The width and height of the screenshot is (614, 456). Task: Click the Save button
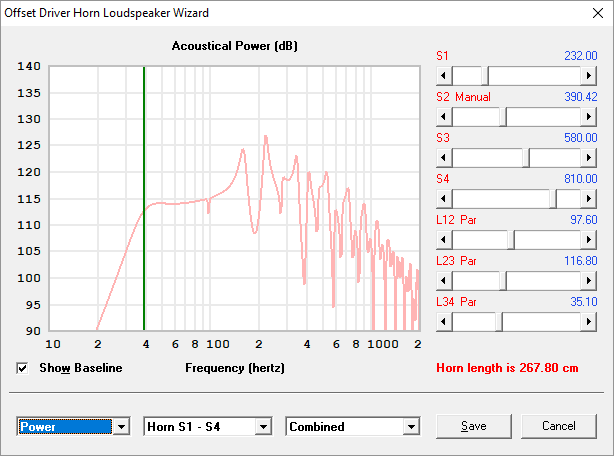coord(474,426)
